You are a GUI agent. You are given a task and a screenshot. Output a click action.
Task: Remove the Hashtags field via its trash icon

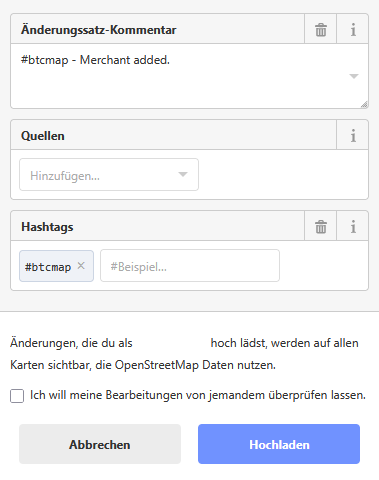tap(321, 226)
